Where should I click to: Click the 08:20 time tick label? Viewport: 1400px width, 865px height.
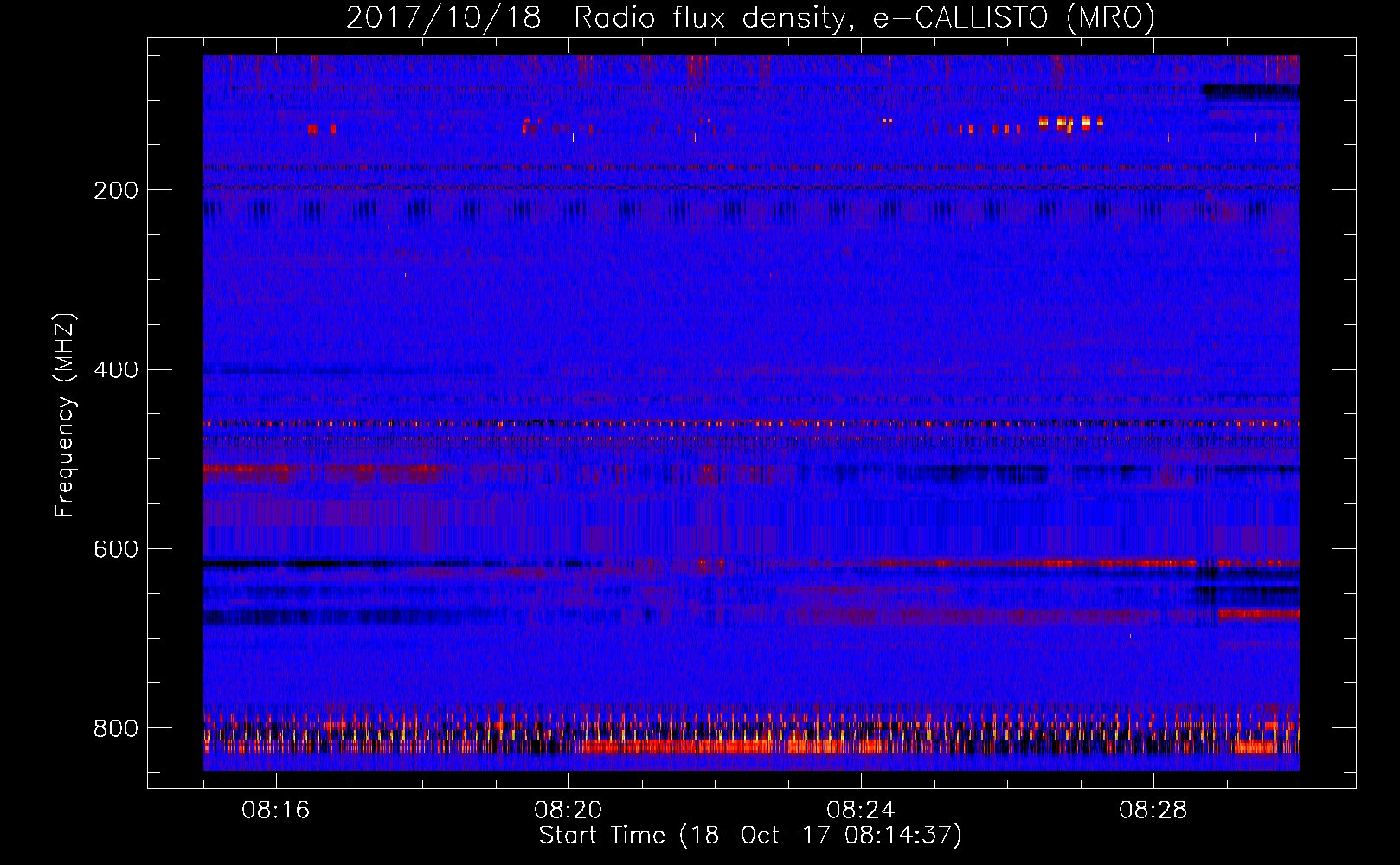point(568,811)
